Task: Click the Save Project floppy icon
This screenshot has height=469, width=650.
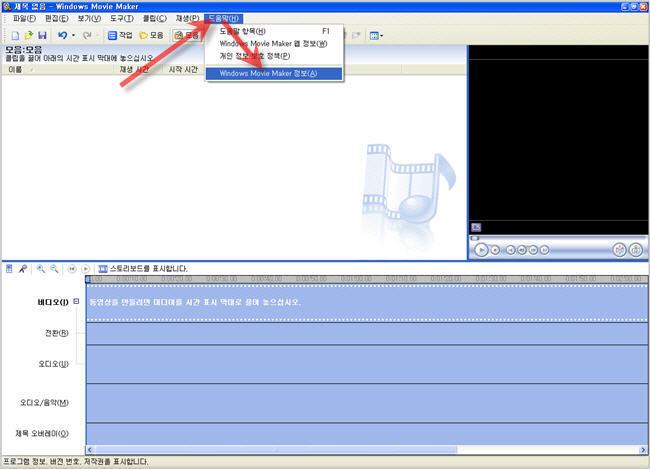Action: pos(42,36)
